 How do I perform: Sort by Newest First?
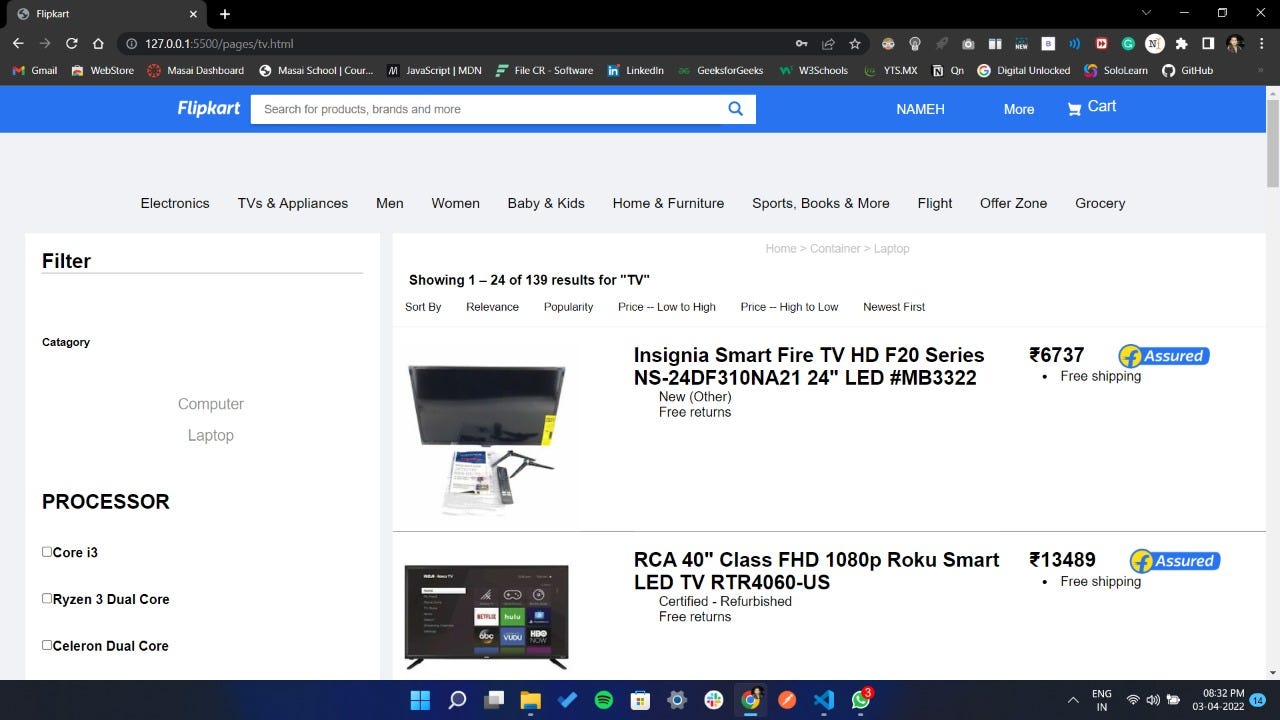(894, 307)
